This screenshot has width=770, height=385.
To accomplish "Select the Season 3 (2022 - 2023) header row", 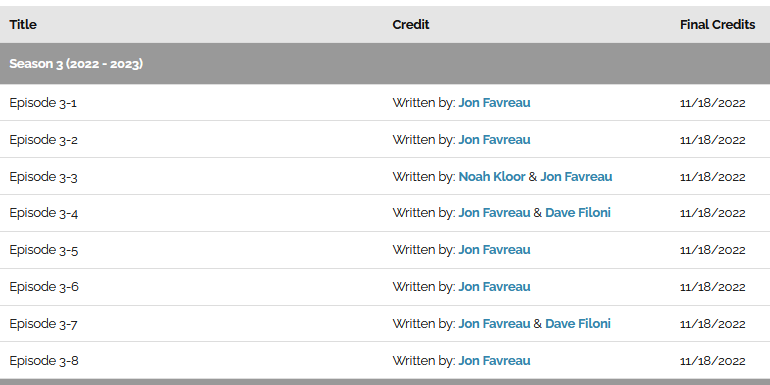I will pos(385,63).
